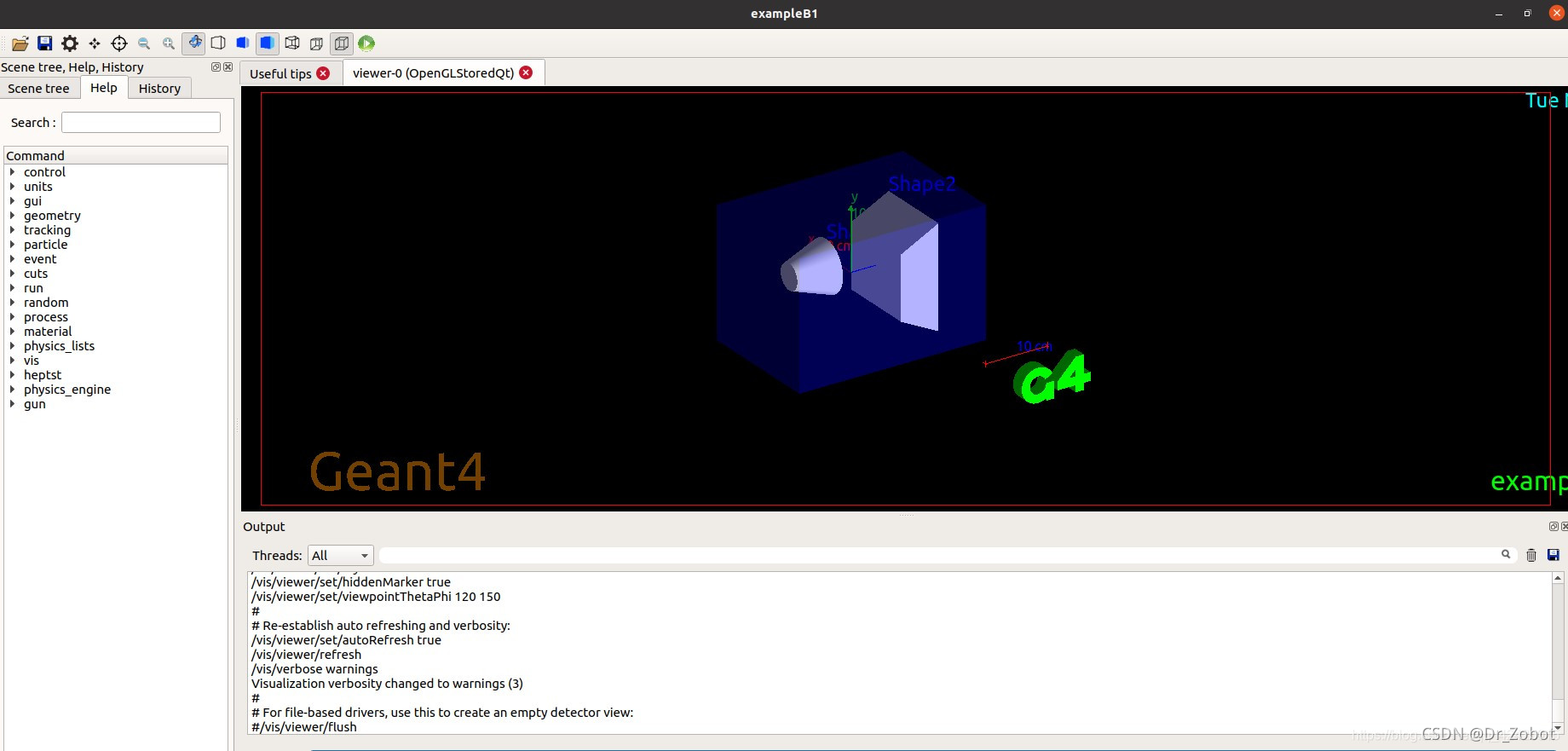The image size is (1568, 751).
Task: Expand the tracking command node
Action: (x=12, y=230)
